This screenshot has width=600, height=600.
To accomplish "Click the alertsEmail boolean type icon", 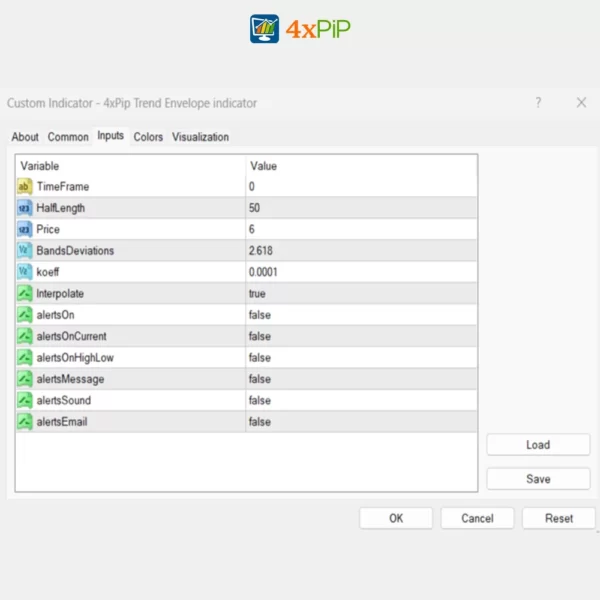I will tap(25, 422).
